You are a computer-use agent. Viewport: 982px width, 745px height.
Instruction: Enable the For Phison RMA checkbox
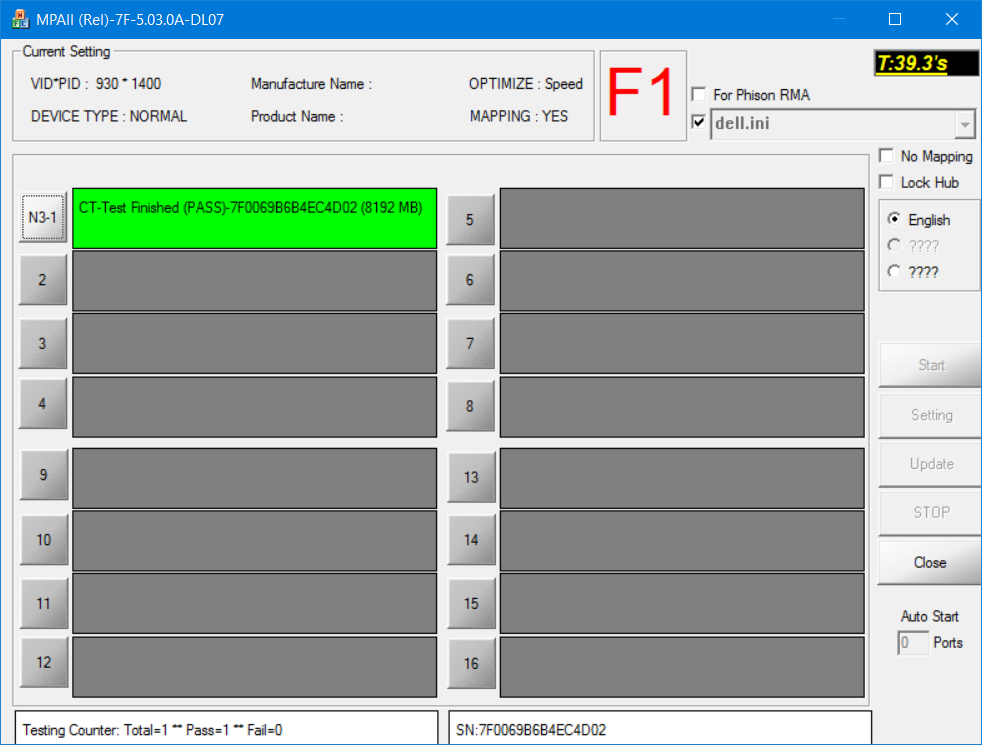(697, 94)
